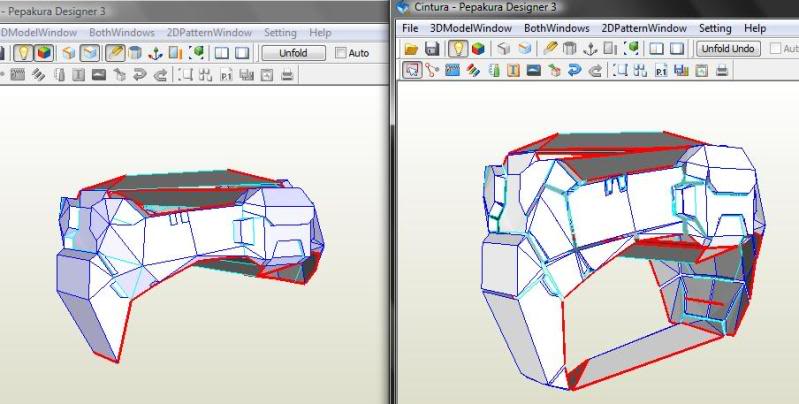Image resolution: width=799 pixels, height=404 pixels.
Task: Click the blue unfolded-cube icon in Cintura toolbar
Action: click(524, 49)
